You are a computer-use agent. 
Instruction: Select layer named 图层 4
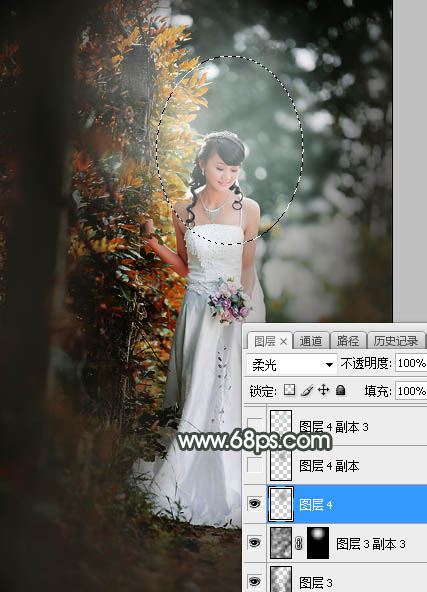tap(316, 504)
